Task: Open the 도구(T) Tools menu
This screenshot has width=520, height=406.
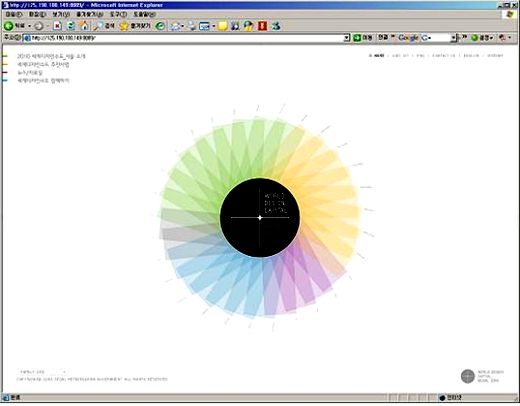Action: 118,14
